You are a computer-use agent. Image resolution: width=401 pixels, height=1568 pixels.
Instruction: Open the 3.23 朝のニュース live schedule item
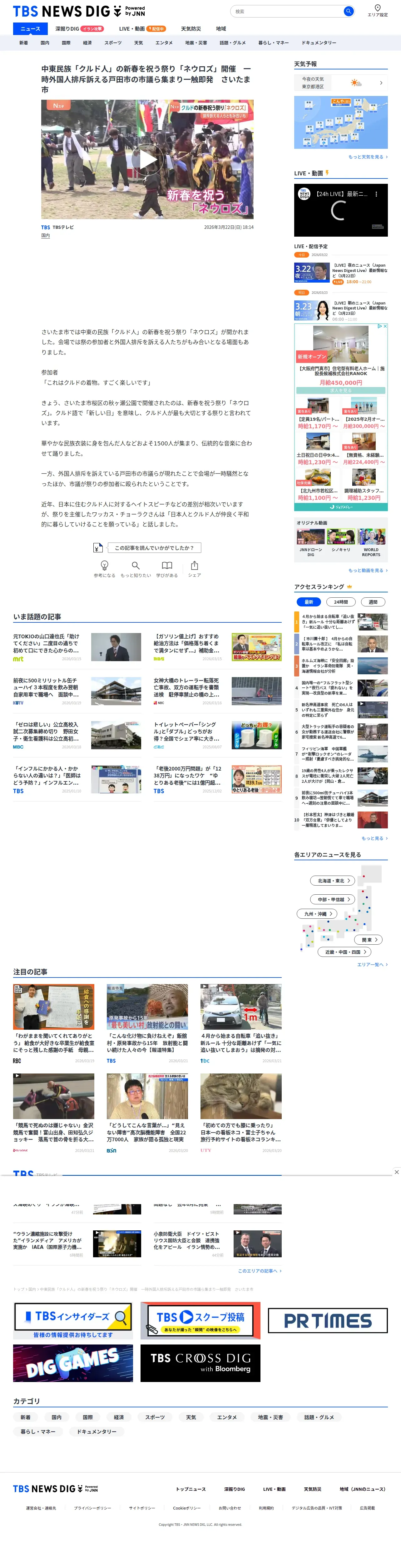[341, 310]
